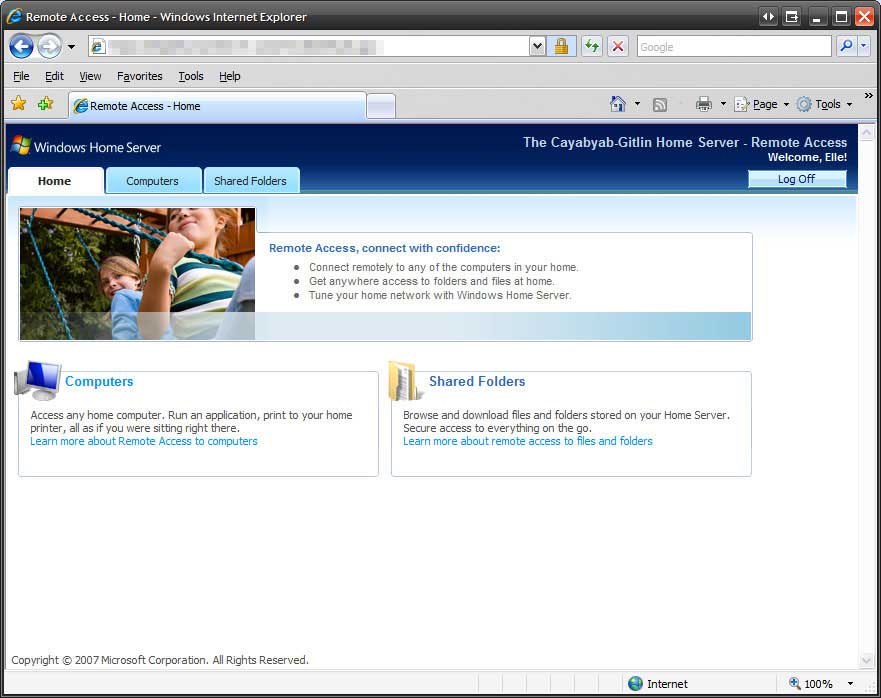
Task: Switch to the Computers tab
Action: 152,180
